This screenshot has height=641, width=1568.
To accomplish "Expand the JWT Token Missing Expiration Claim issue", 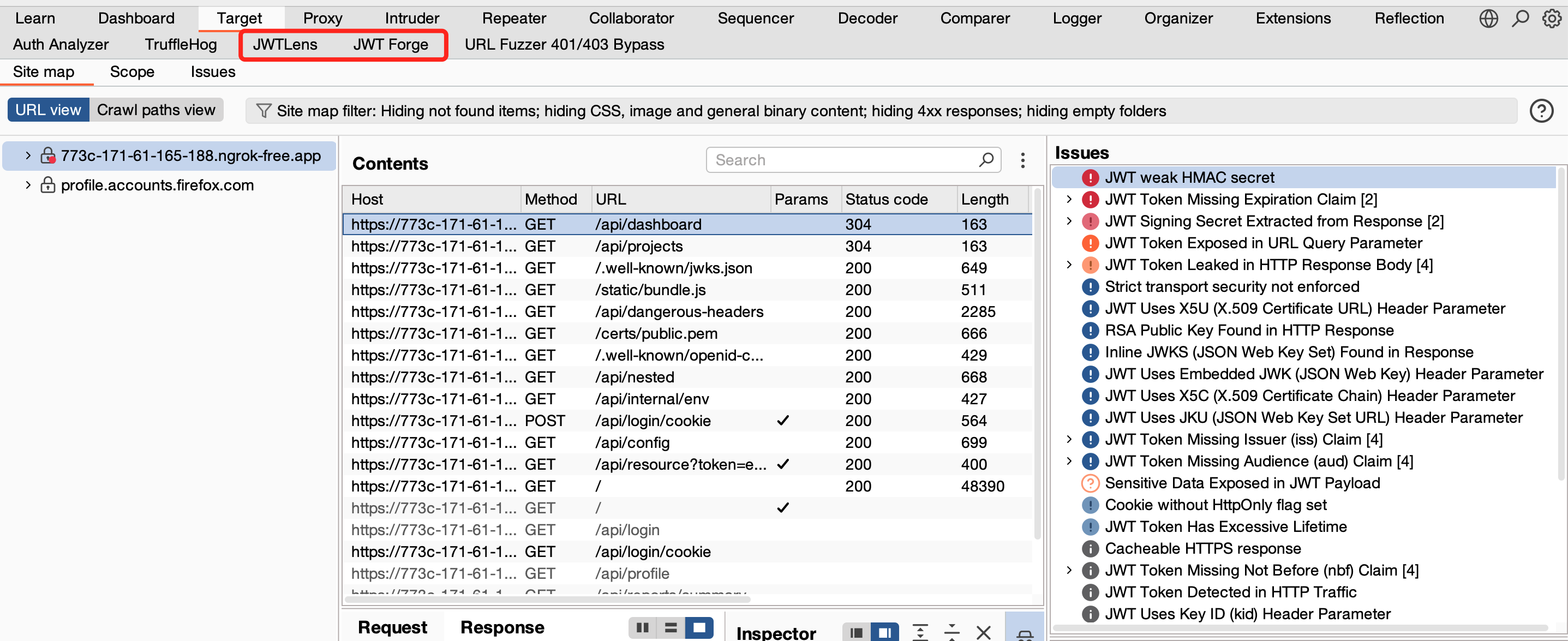I will [x=1069, y=199].
